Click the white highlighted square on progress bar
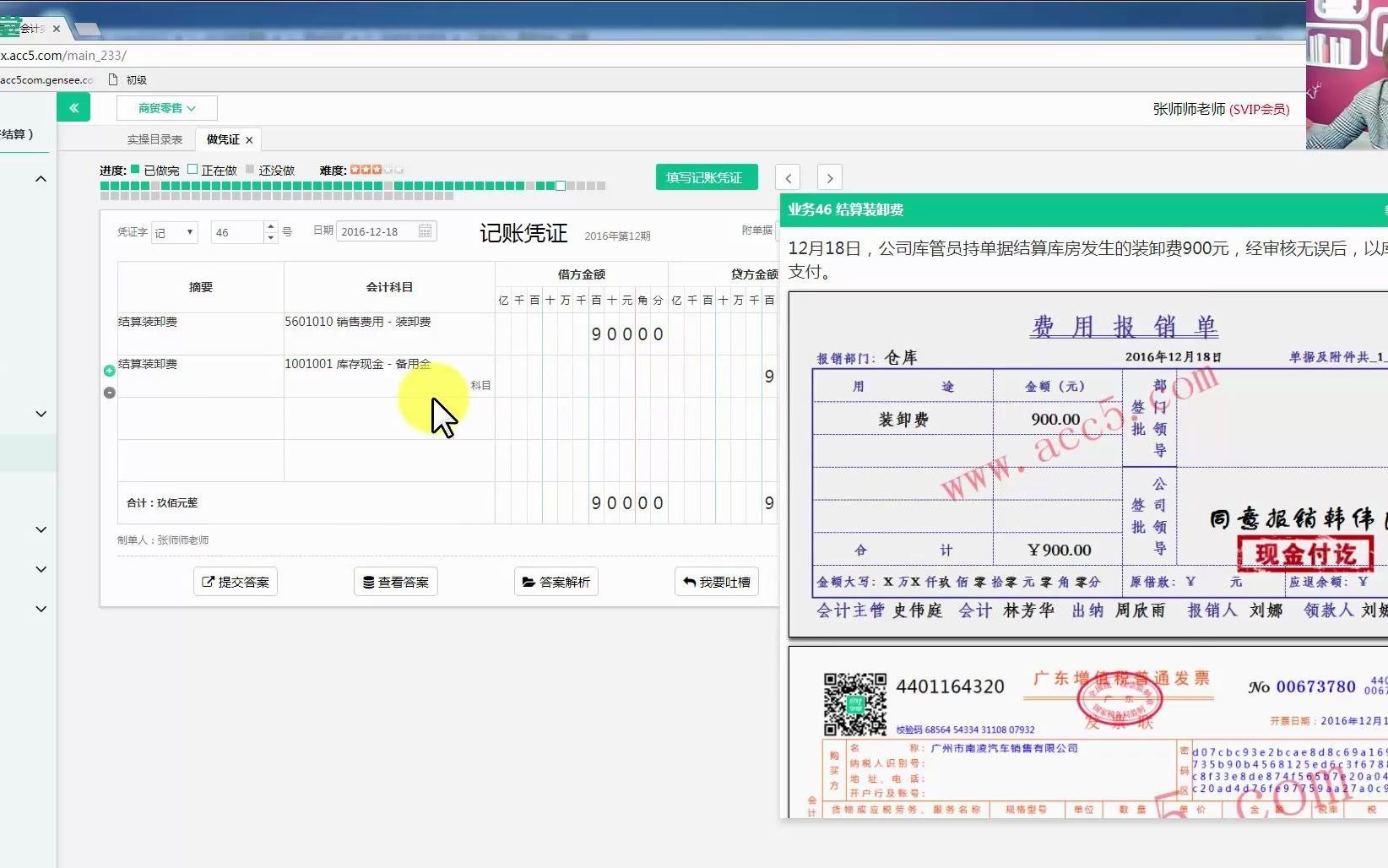1388x868 pixels. 560,185
